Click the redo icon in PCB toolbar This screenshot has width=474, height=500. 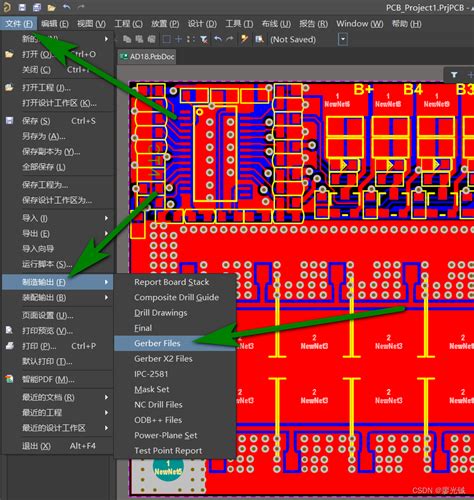pyautogui.click(x=230, y=39)
